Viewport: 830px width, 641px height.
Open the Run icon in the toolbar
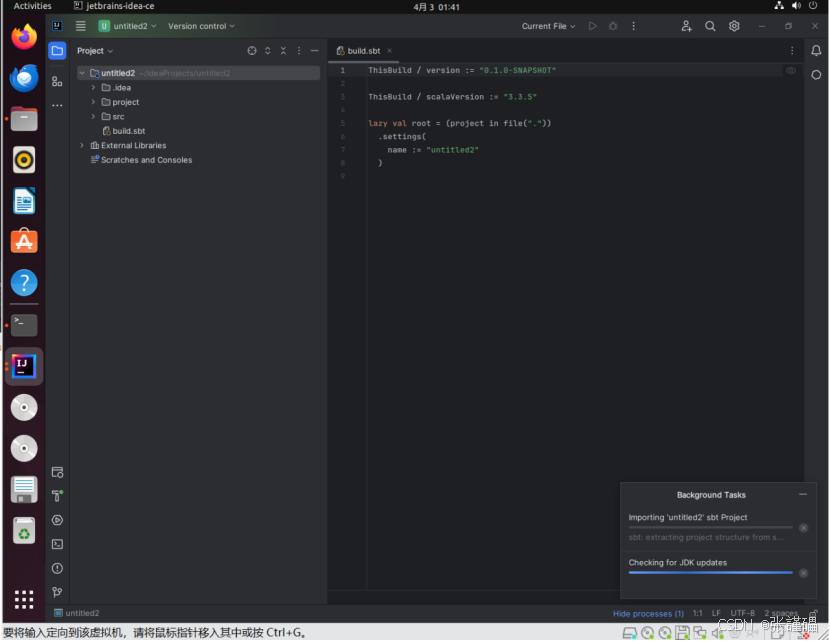[x=591, y=26]
